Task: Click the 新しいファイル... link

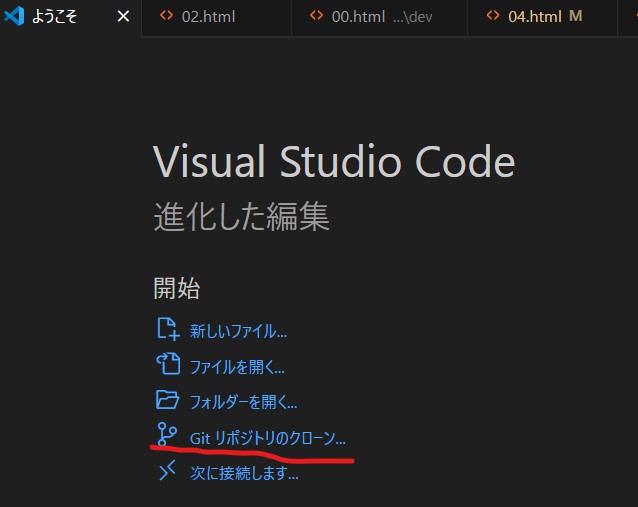Action: (x=238, y=331)
